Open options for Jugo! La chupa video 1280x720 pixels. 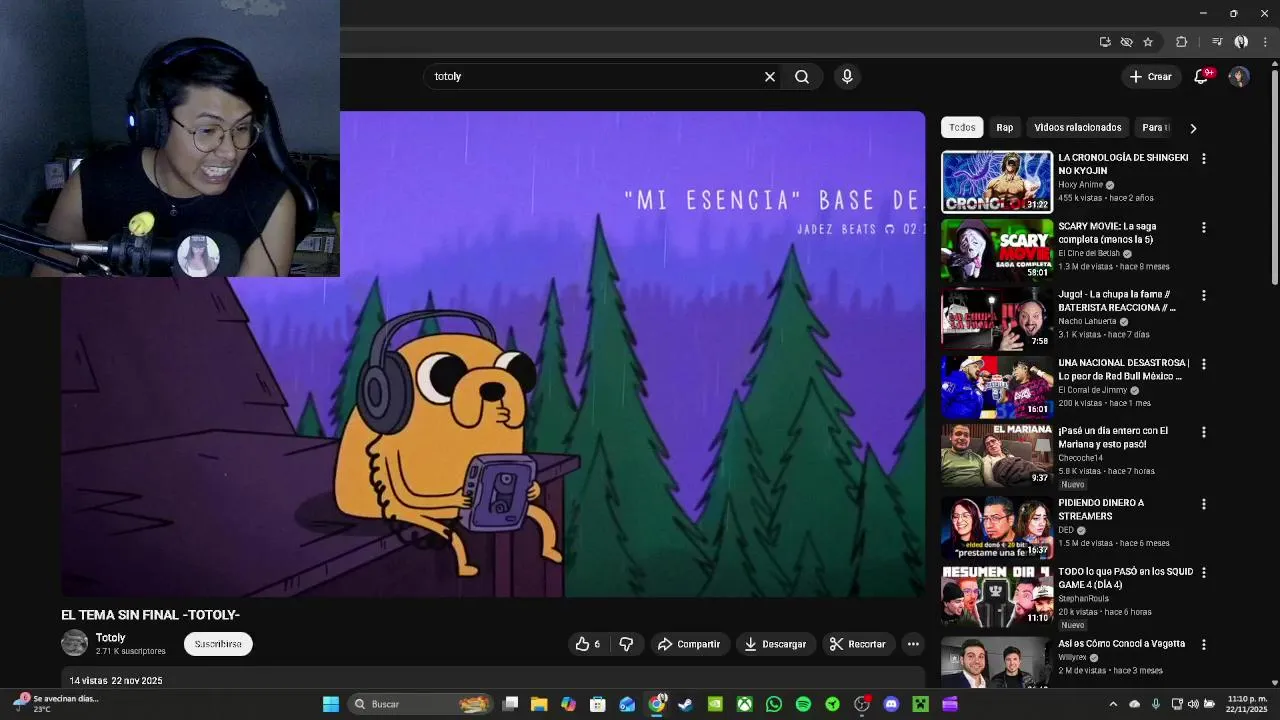point(1204,296)
